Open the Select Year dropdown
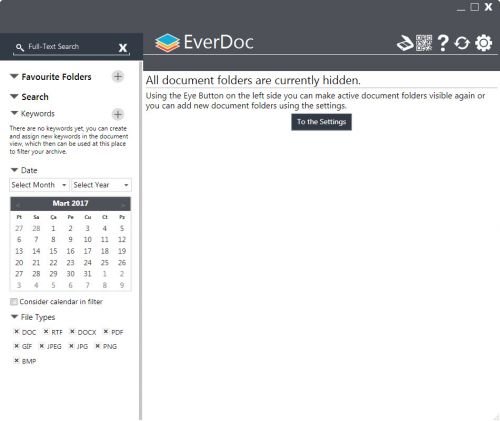Viewport: 500px width, 421px height. [101, 185]
